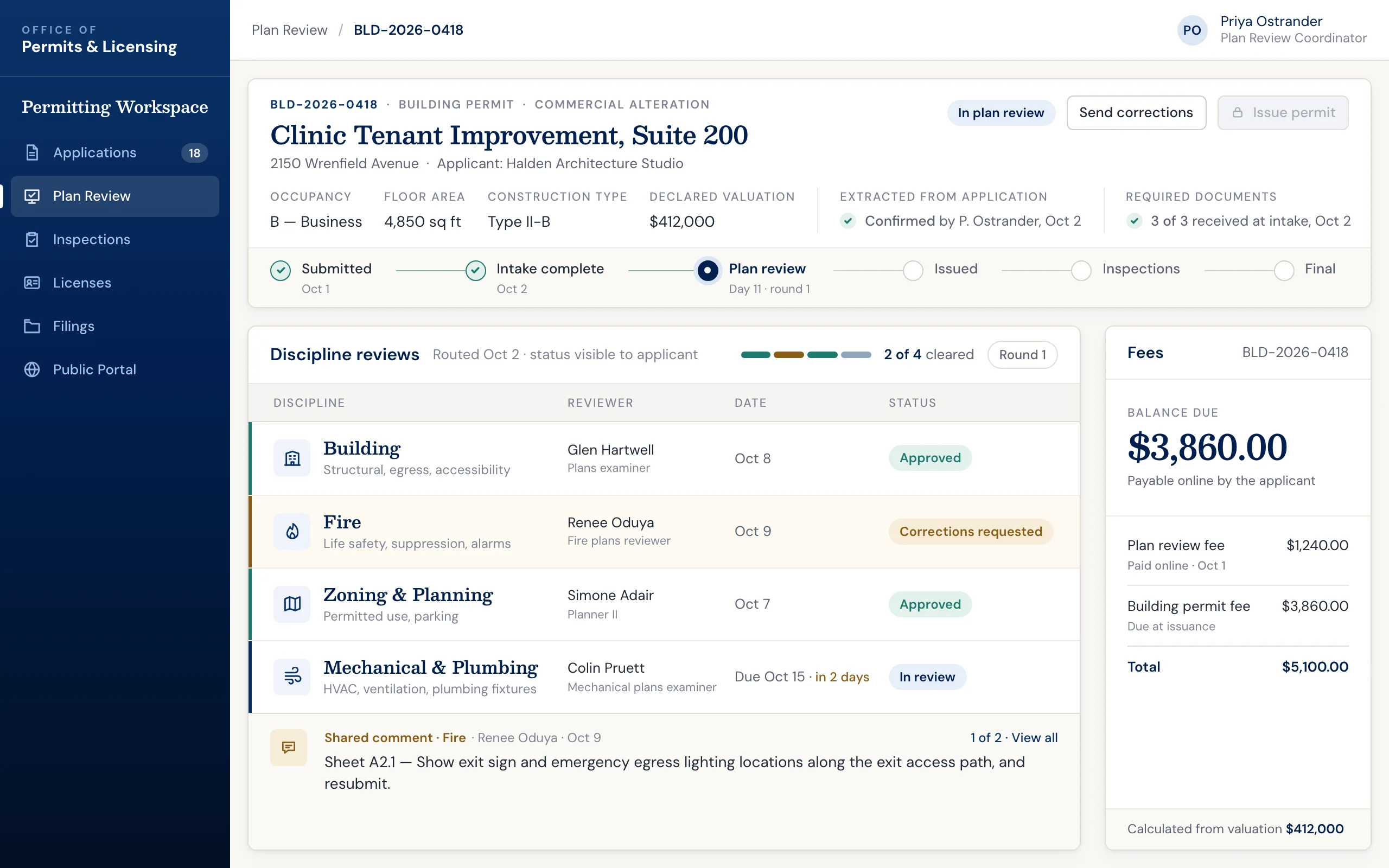Screen dimensions: 1389x868
Task: Click the DISCIPLINE column header
Action: (309, 403)
